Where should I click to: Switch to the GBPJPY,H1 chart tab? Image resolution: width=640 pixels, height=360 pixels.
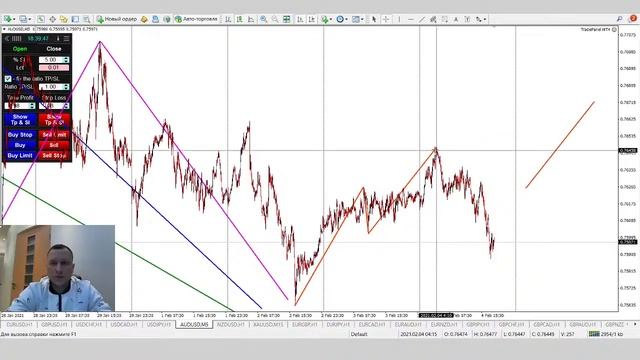478,324
